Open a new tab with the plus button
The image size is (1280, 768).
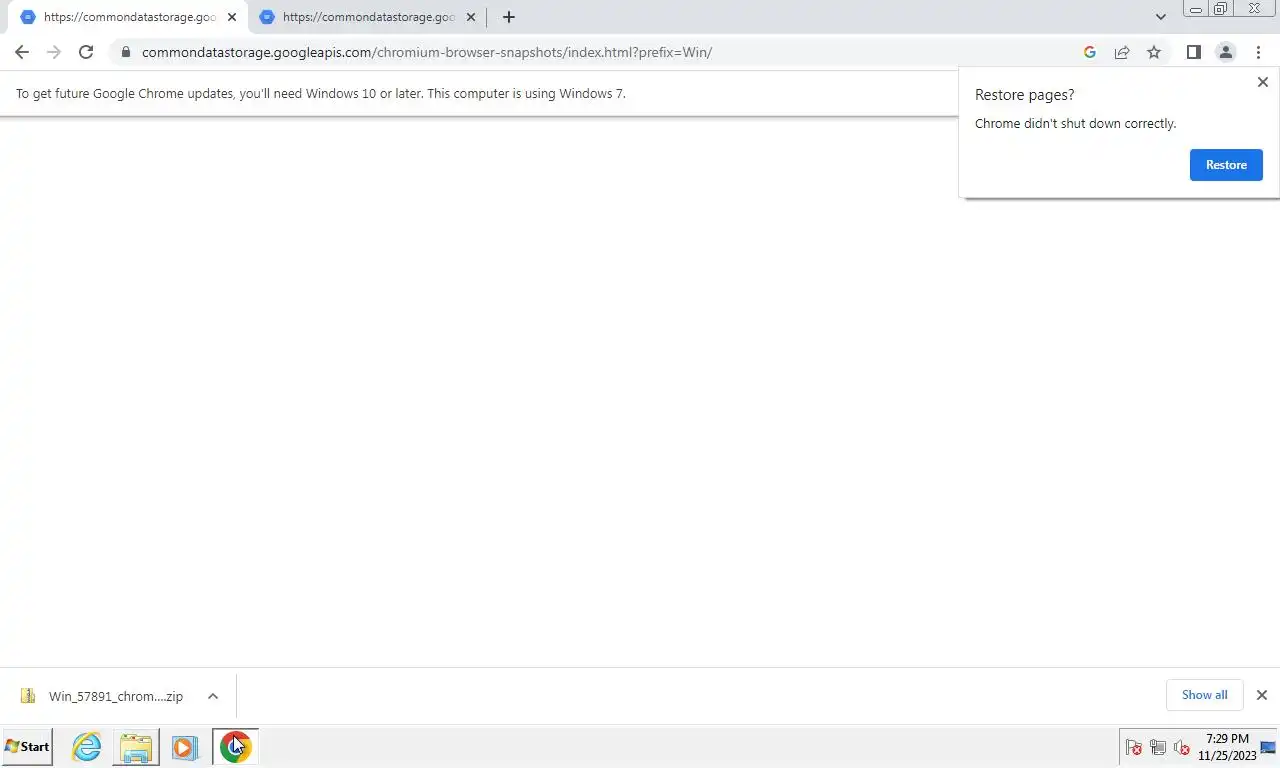(x=508, y=17)
